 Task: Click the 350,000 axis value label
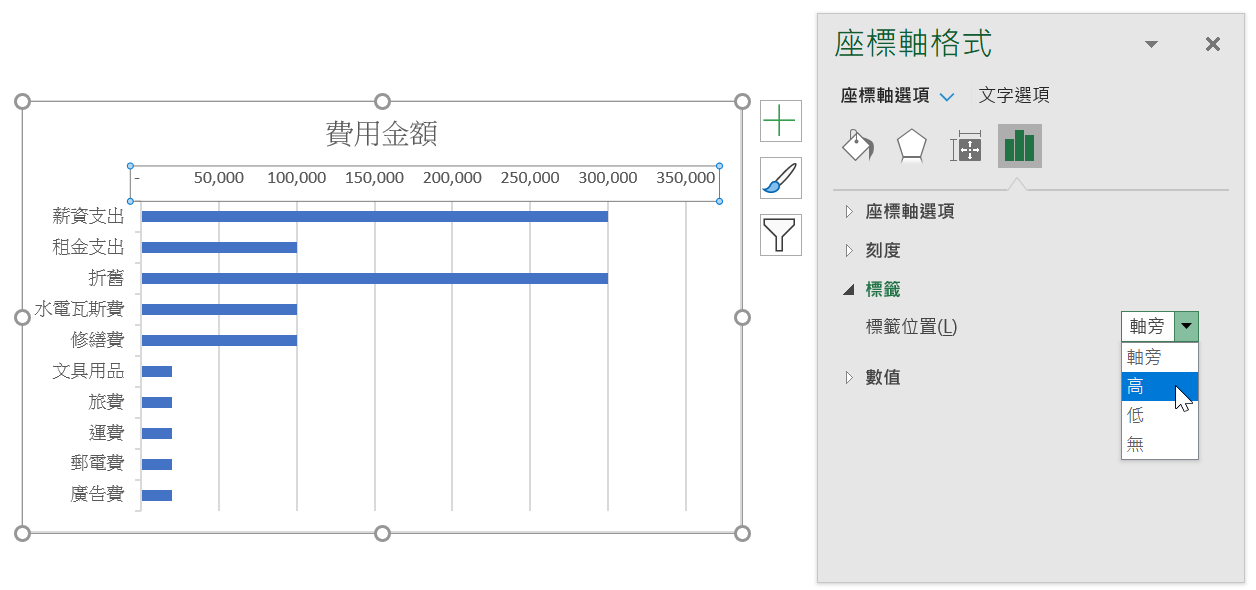click(x=686, y=178)
